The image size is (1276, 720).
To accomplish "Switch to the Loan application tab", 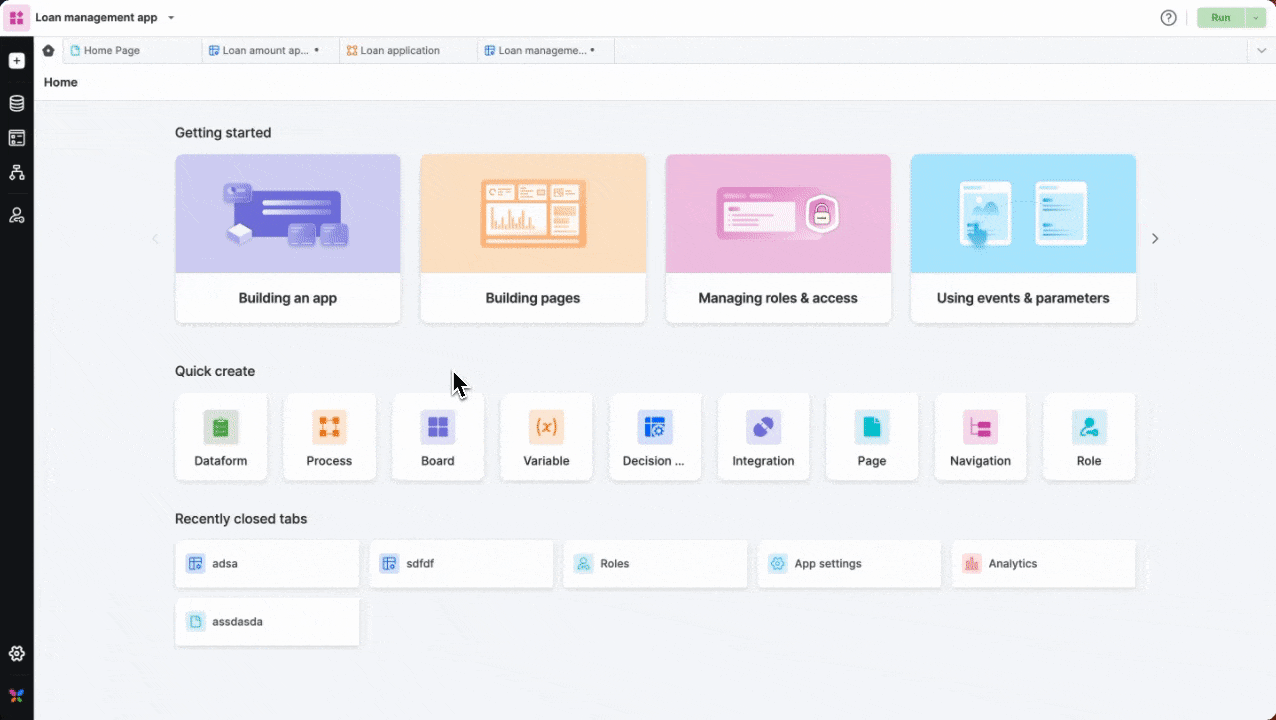I will coord(409,50).
